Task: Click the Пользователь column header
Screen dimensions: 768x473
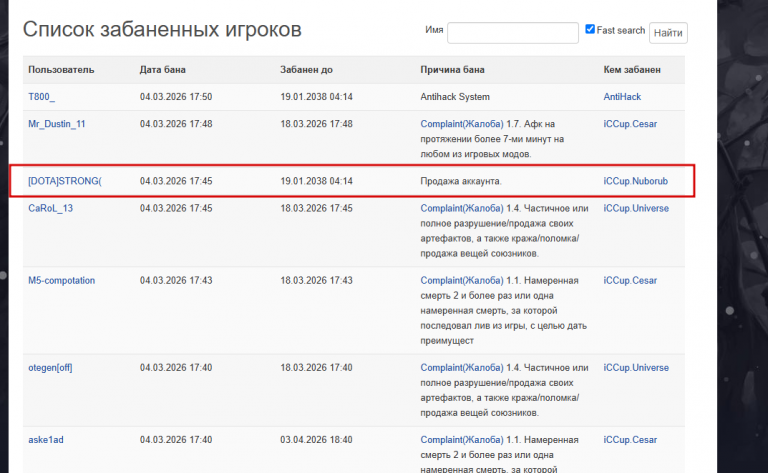Action: pos(61,70)
